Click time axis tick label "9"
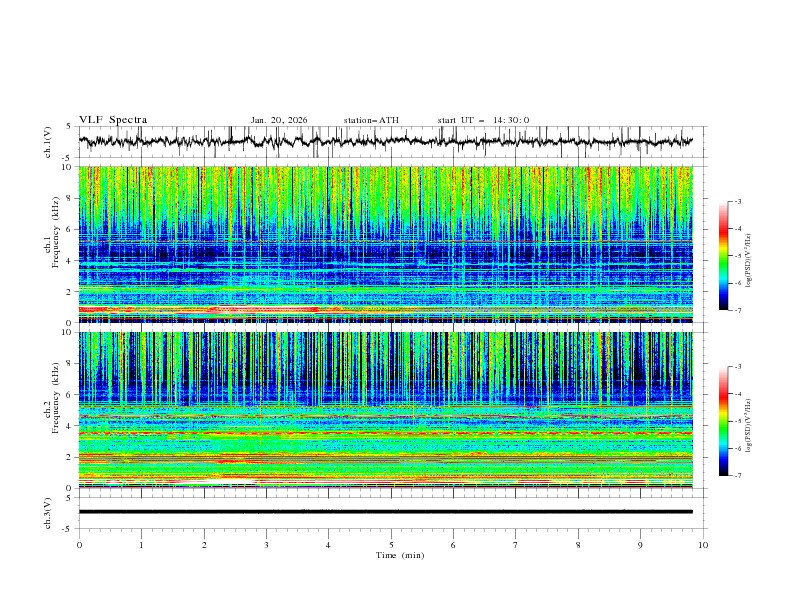Screen dimensions: 792x612 [x=640, y=545]
